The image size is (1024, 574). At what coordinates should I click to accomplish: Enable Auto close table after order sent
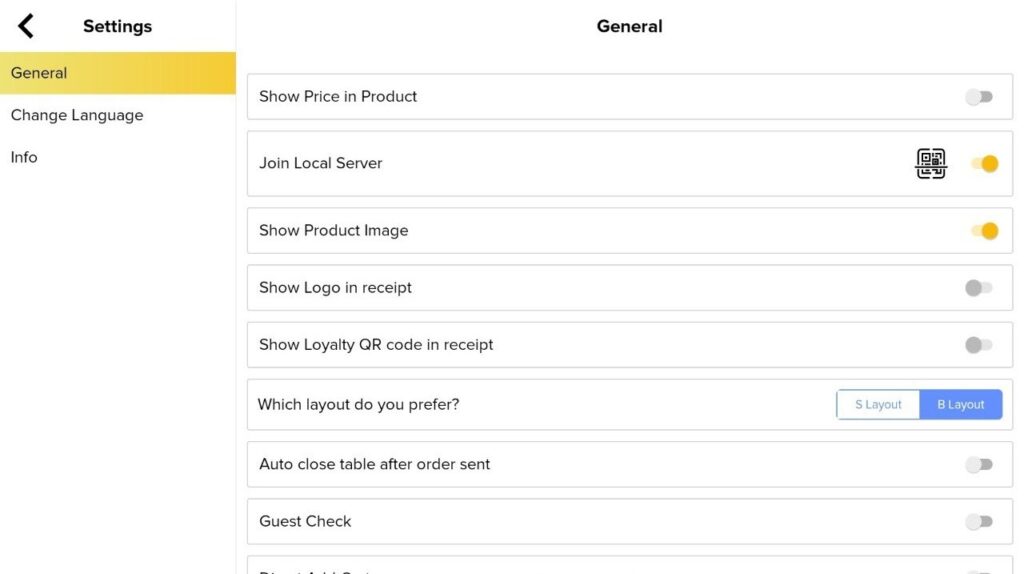coord(979,465)
